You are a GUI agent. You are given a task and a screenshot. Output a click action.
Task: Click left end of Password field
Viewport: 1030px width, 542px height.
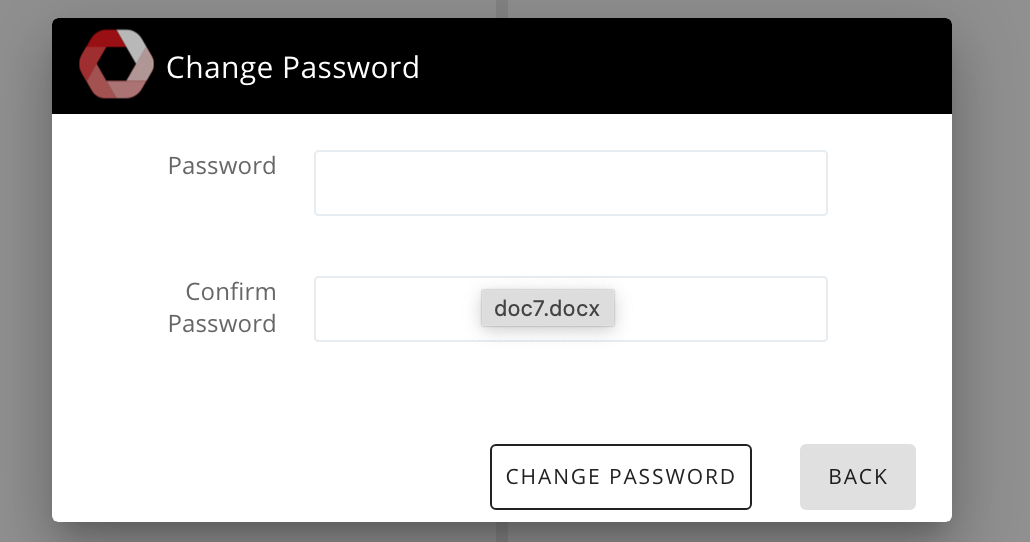coord(328,183)
